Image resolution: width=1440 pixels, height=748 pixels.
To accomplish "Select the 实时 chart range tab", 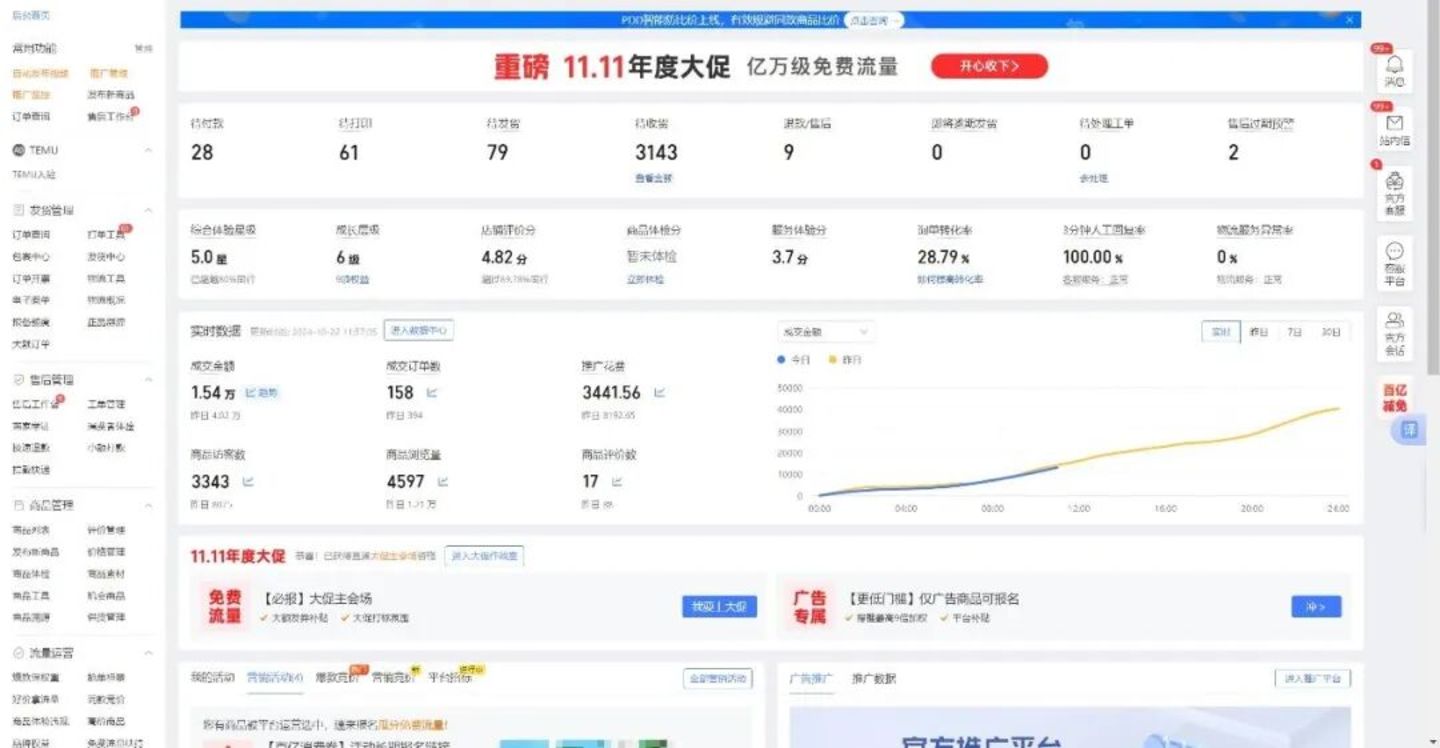I will (1220, 332).
